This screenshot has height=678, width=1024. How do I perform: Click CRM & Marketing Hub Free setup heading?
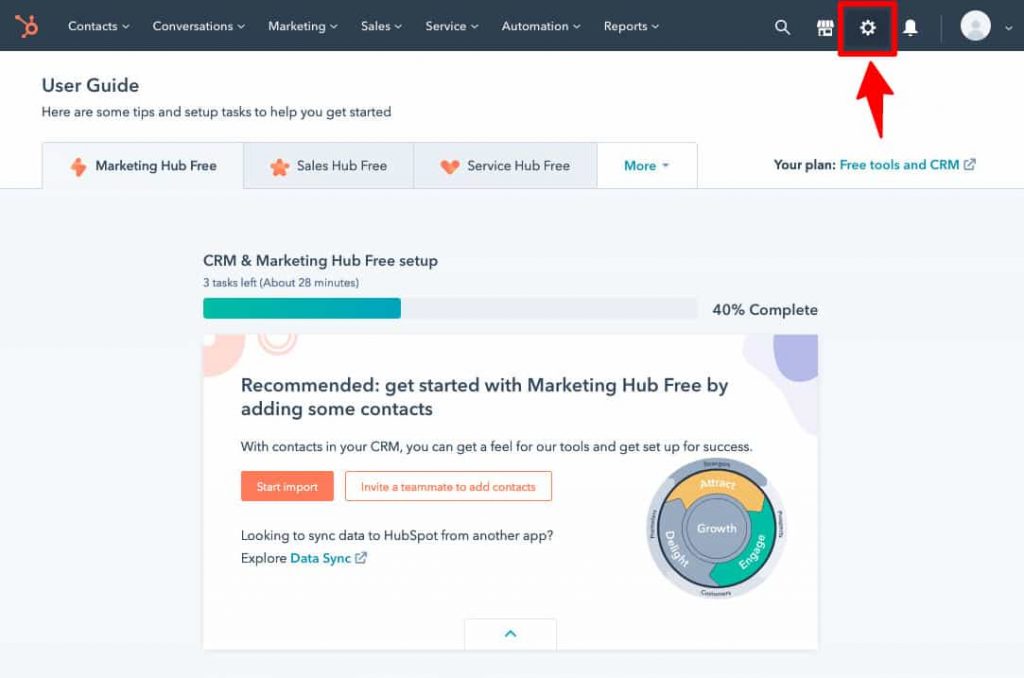click(320, 261)
